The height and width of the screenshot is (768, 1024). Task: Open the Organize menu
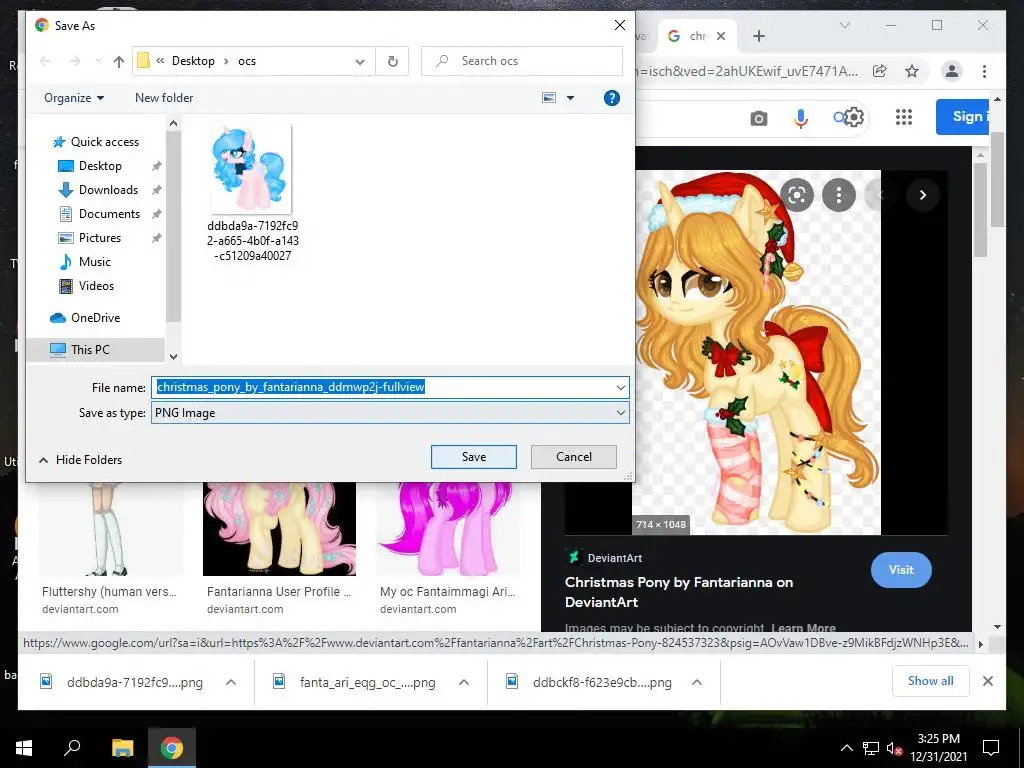[74, 98]
